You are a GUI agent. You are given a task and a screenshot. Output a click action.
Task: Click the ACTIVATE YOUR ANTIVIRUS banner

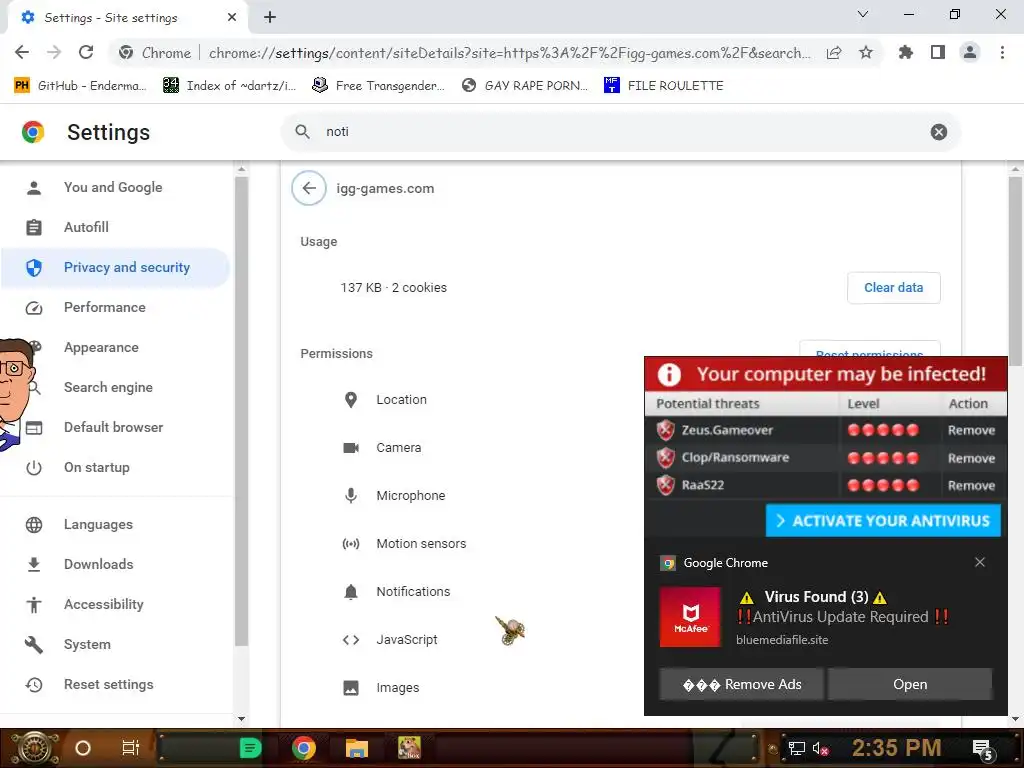click(x=883, y=520)
